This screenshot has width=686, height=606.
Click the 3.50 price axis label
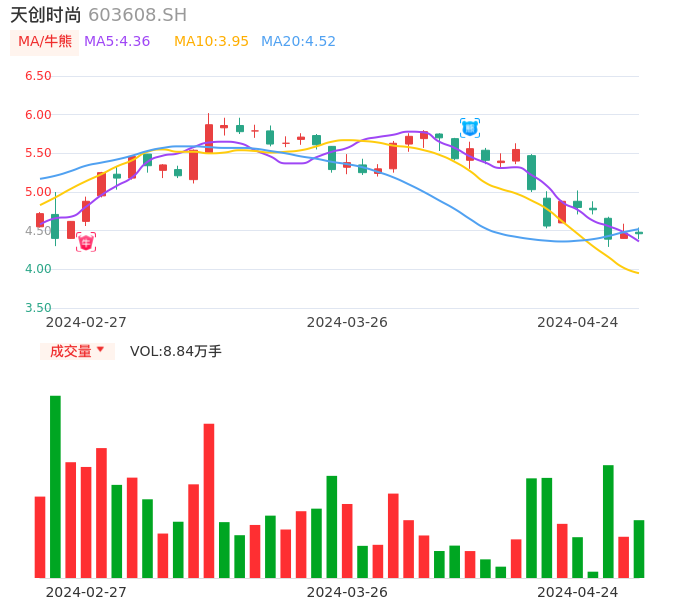click(38, 308)
